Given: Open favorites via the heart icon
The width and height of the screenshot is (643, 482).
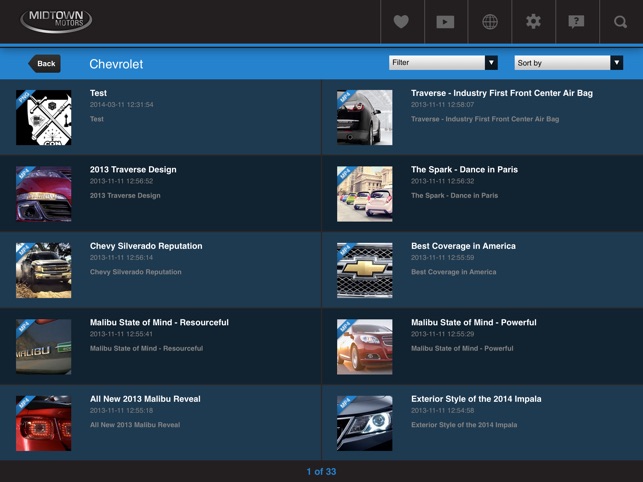Looking at the screenshot, I should click(401, 21).
